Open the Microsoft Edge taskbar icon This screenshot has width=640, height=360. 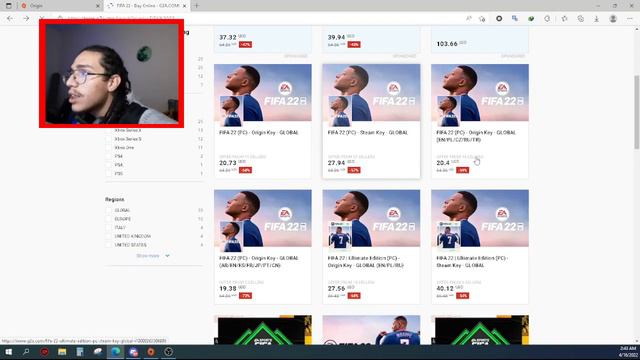[x=116, y=352]
